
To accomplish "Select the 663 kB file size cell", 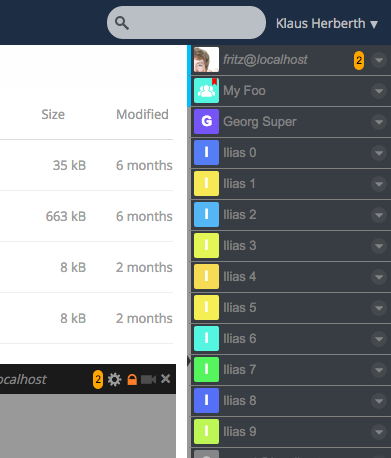I will coord(66,216).
